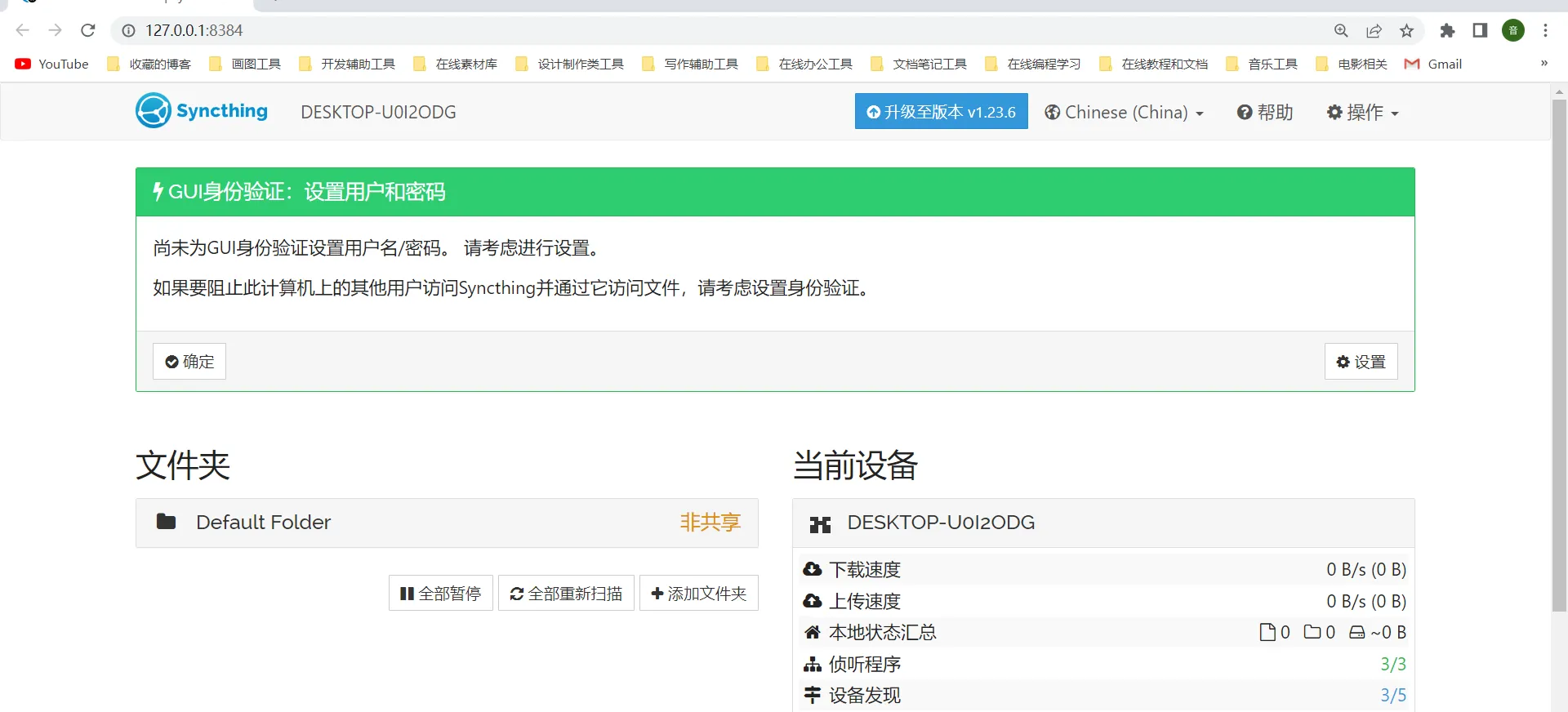Click the folder count icon in 本地状态汇总
The width and height of the screenshot is (1568, 712).
(1312, 632)
